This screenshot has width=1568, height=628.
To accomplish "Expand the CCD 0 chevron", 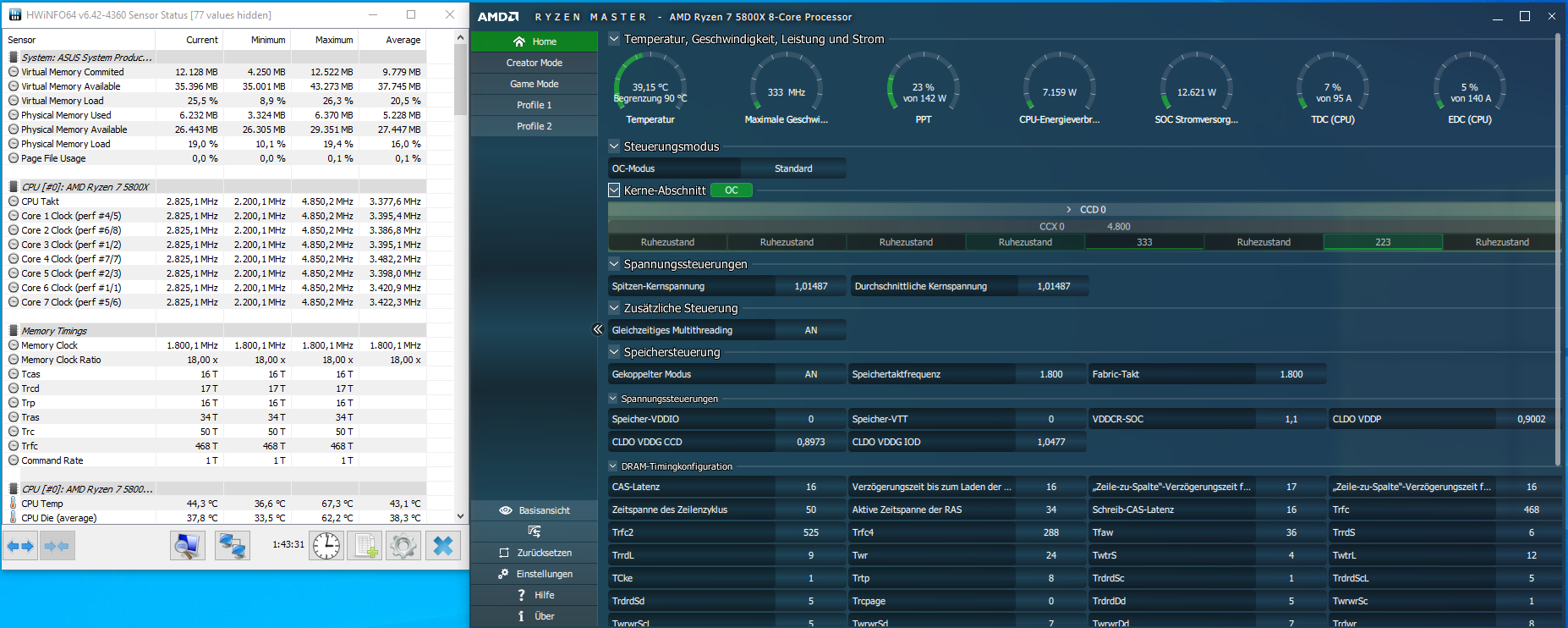I will click(1069, 210).
